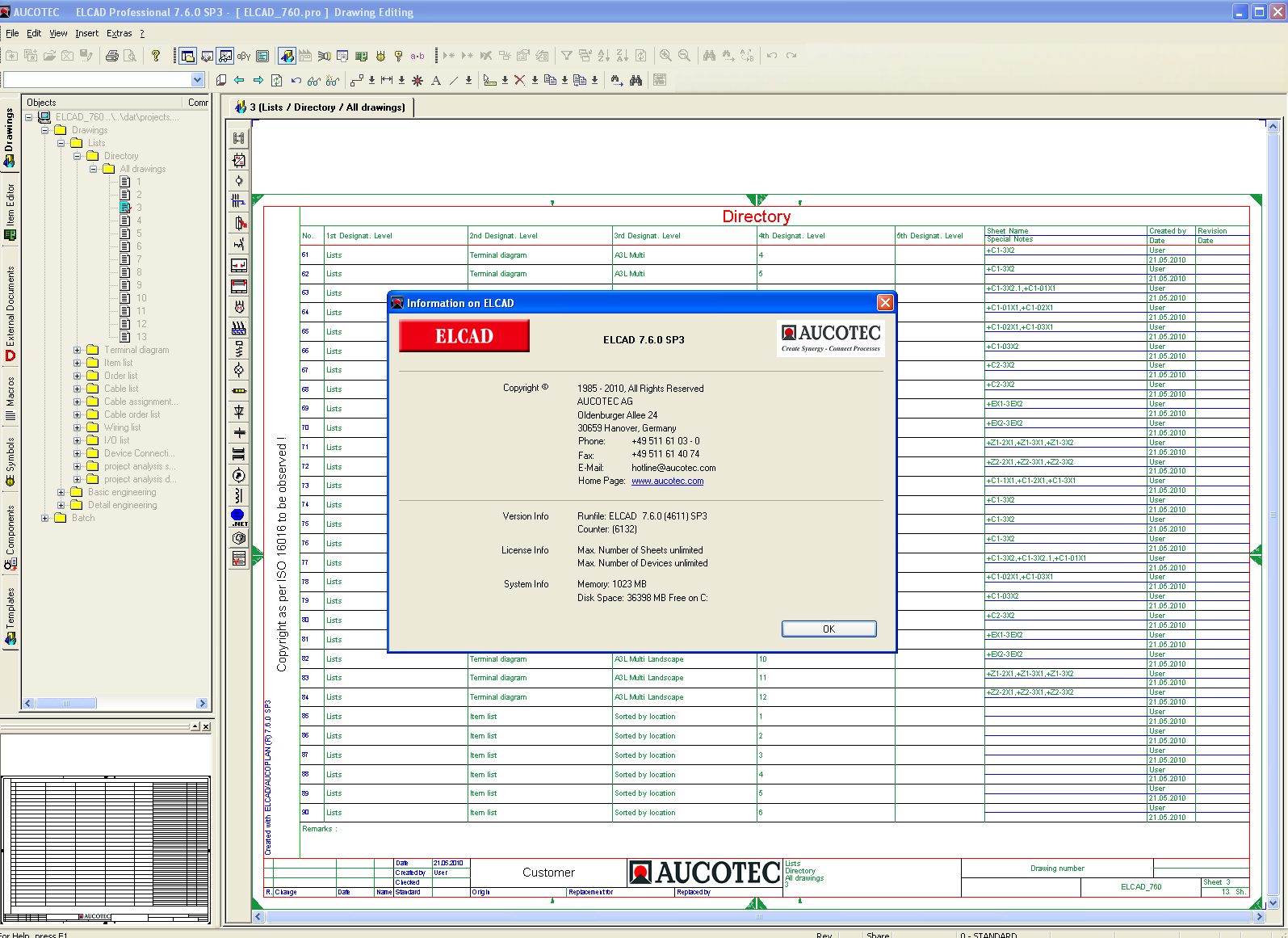Switch to the External Documents side tab

point(10,313)
